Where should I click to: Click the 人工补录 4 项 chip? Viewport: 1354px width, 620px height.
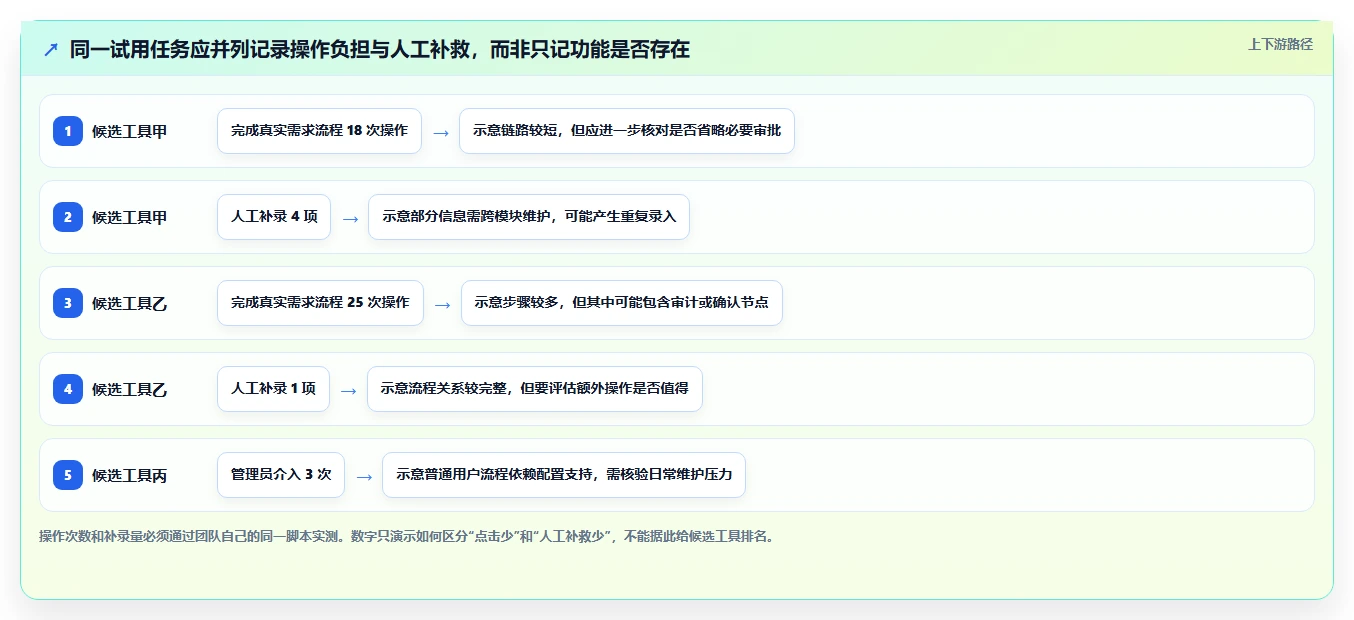click(x=274, y=217)
